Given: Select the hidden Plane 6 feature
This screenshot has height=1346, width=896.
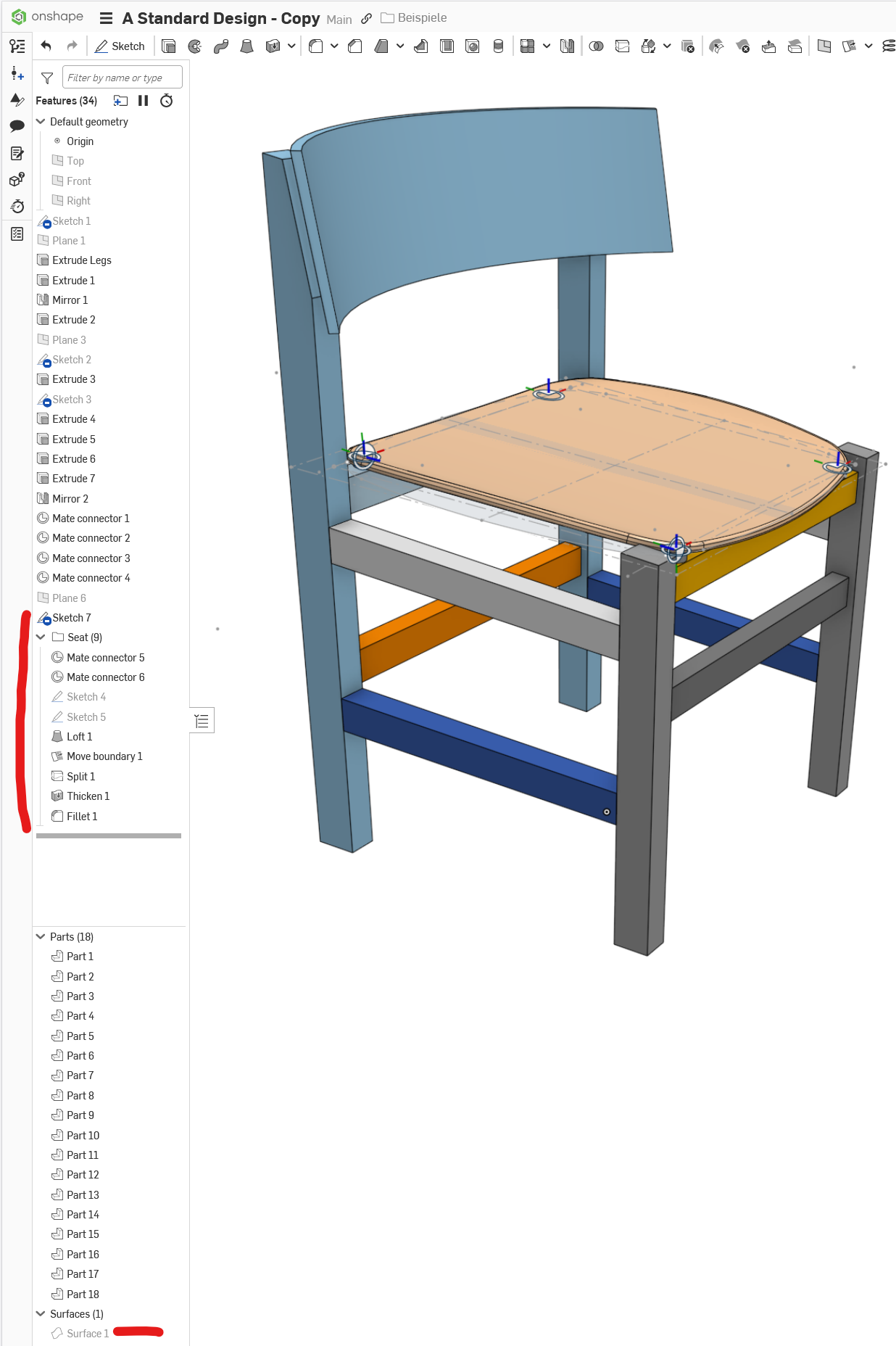Looking at the screenshot, I should tap(69, 598).
